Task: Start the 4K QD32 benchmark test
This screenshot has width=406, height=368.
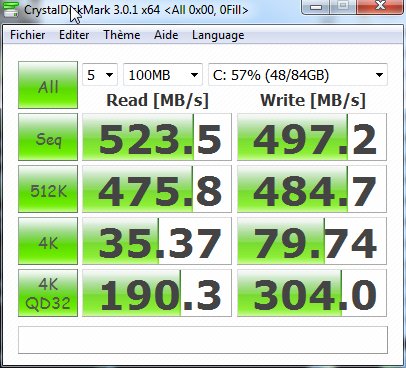Action: [48, 293]
